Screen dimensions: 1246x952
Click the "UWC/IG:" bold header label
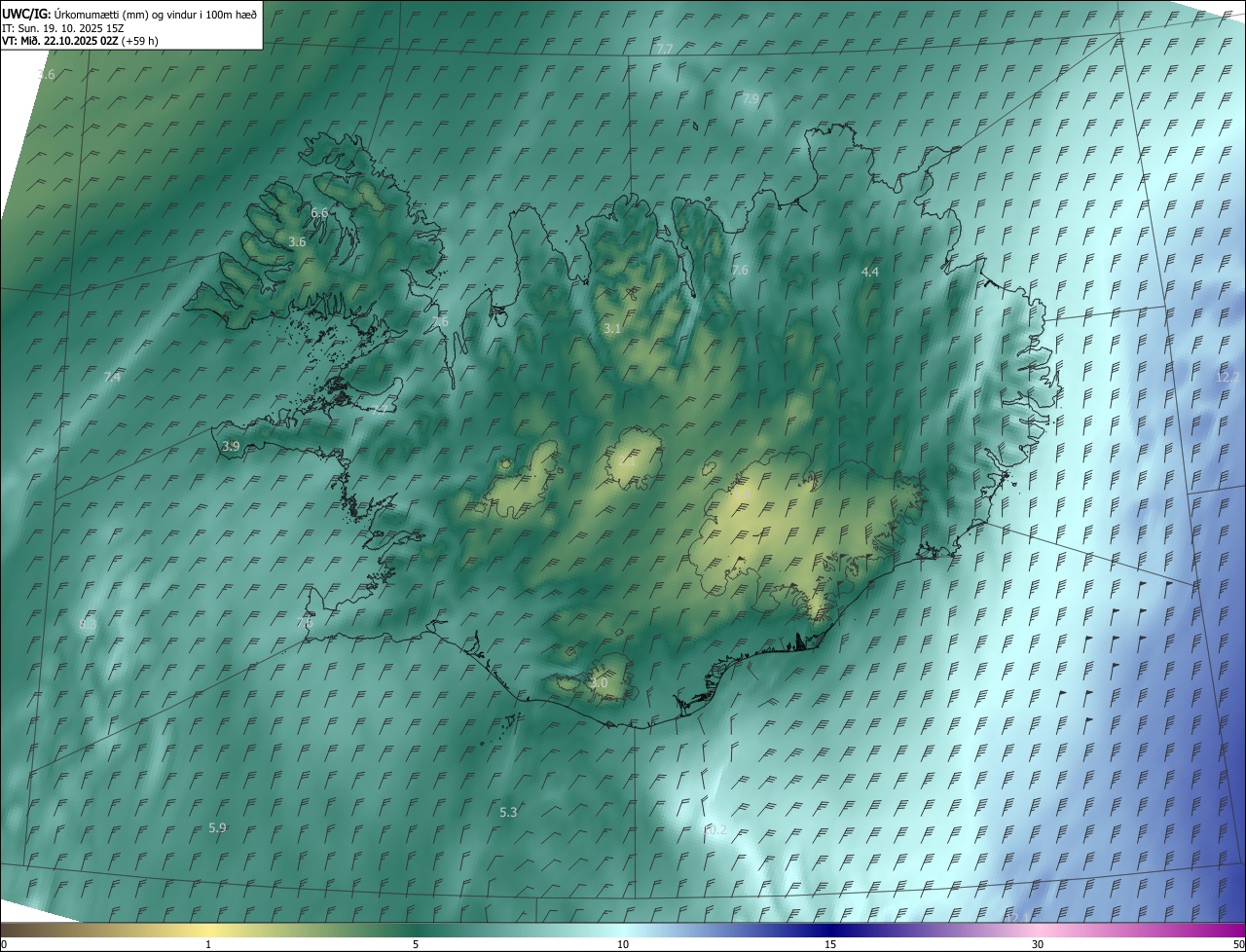coord(27,14)
